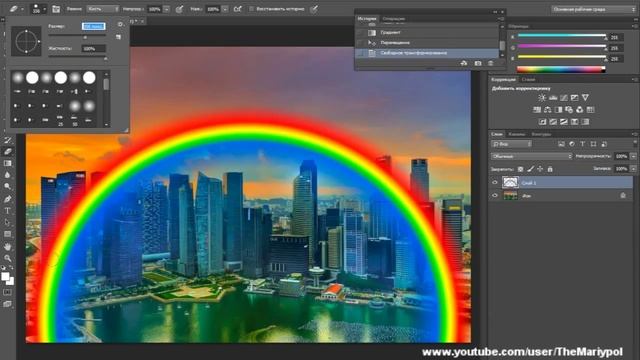Select the History Brush tool above the Eraser

pyautogui.click(x=7, y=140)
